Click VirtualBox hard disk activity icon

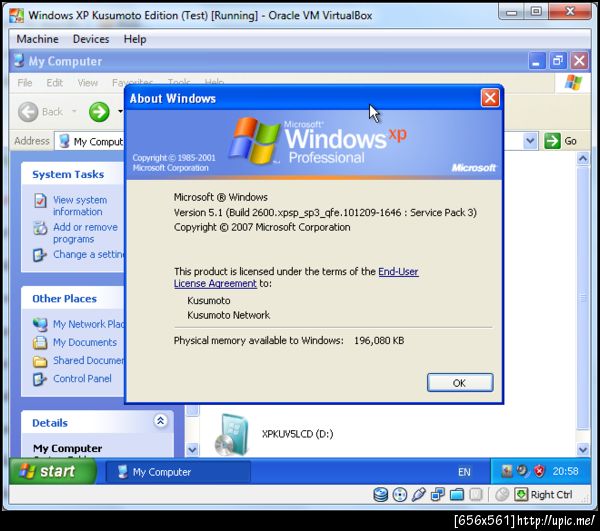point(381,495)
